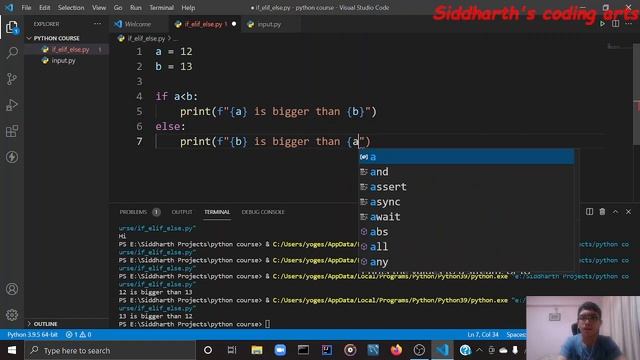This screenshot has height=360, width=640.
Task: Open File Explorer from taskbar
Action: (x=257, y=350)
